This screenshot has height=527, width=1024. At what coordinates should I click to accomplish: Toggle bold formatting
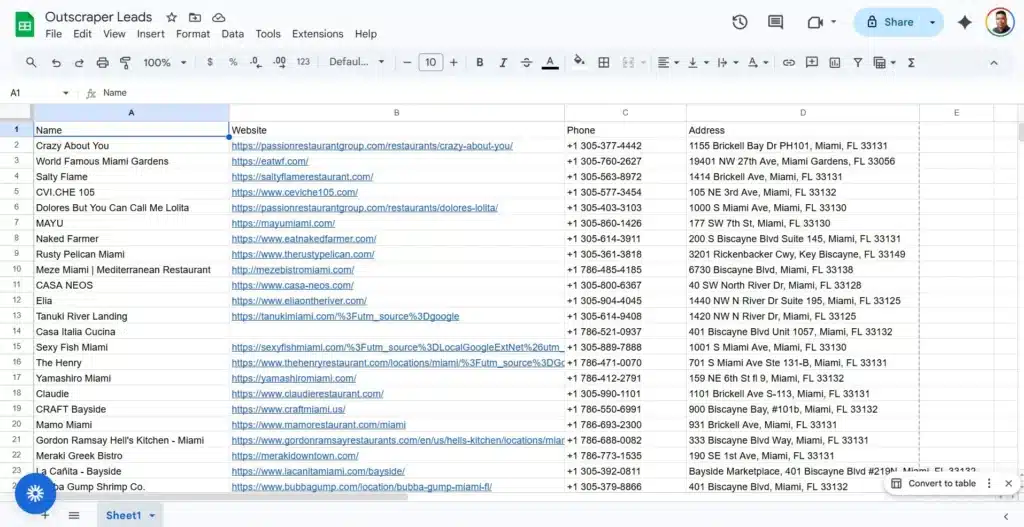tap(479, 63)
